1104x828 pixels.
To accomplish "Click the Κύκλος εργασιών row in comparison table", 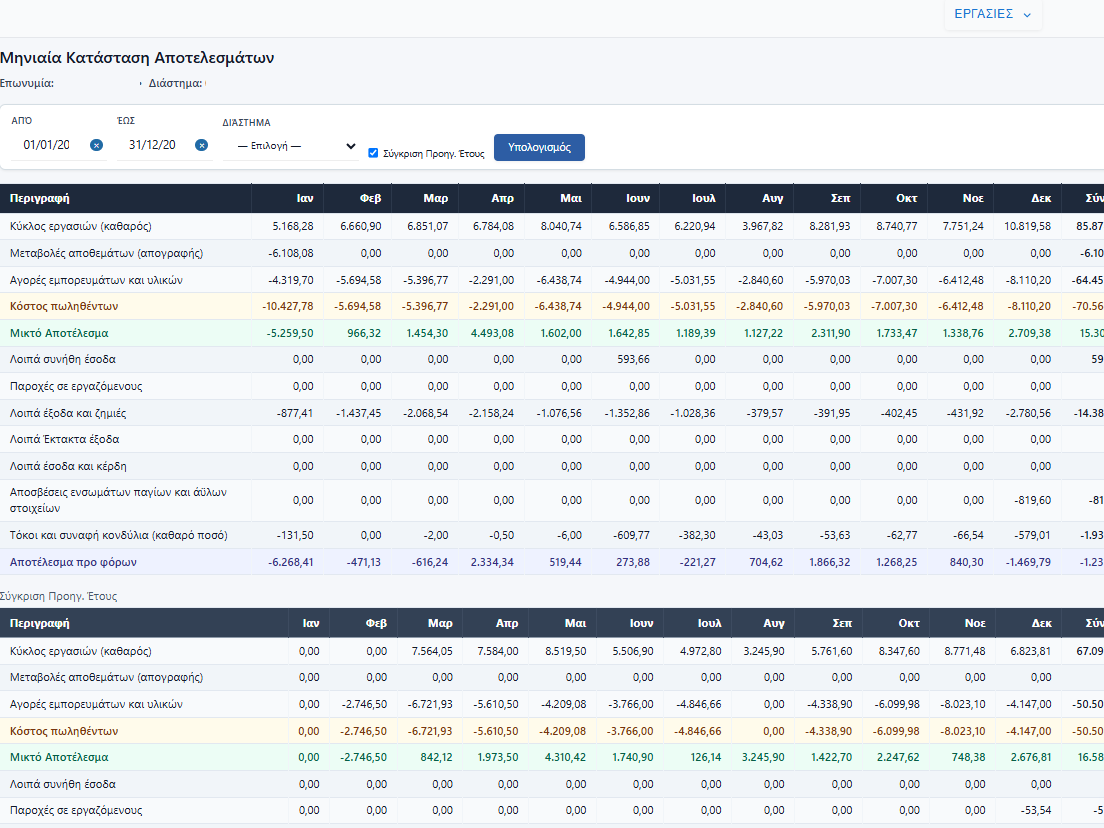I will coord(552,651).
